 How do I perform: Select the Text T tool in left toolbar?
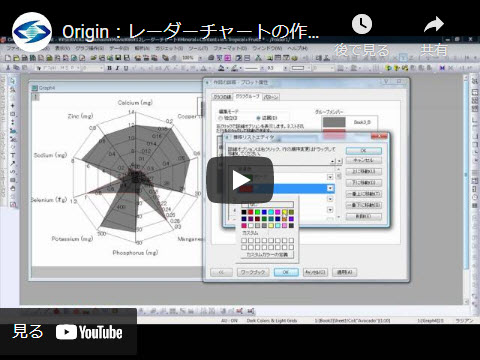[x=13, y=155]
